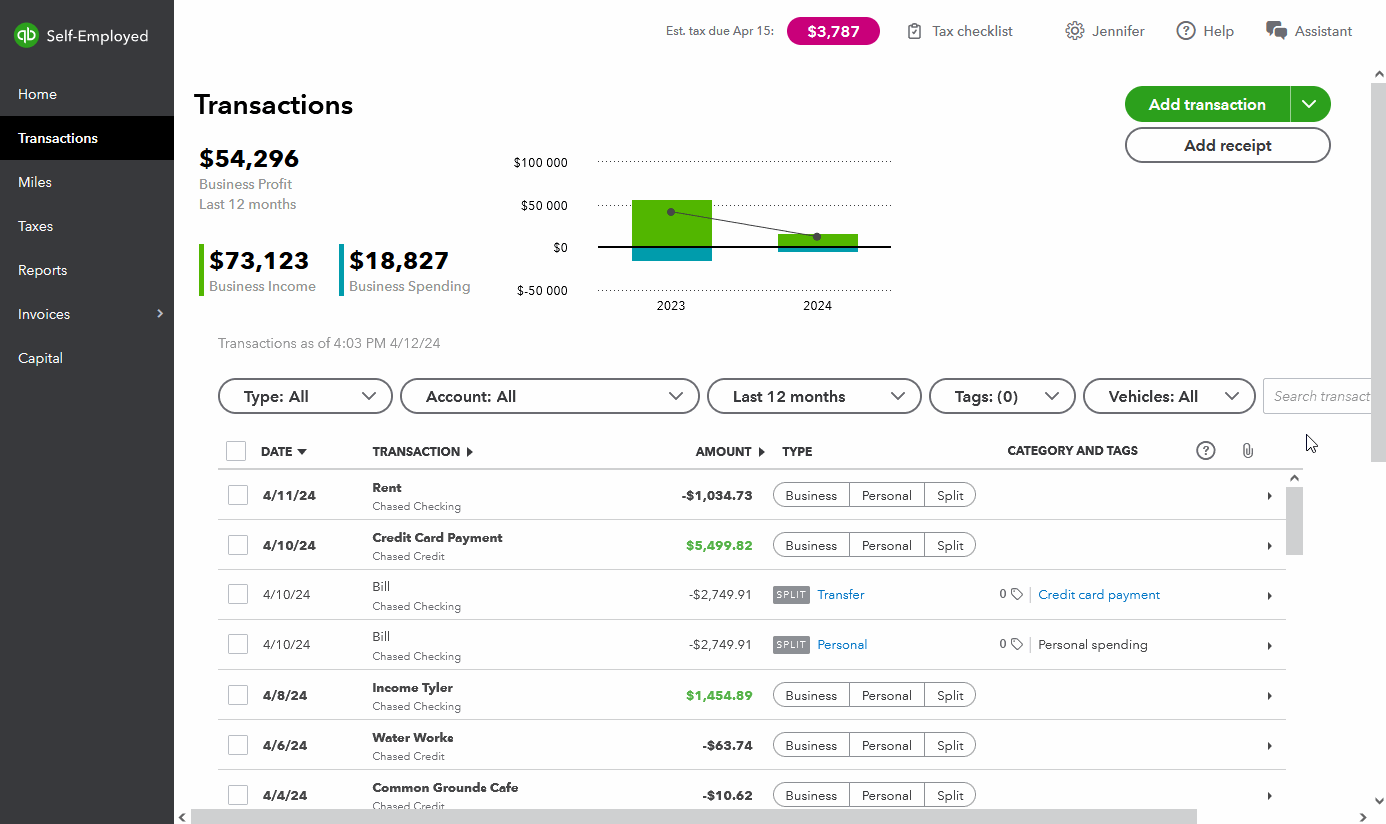Open the Tax checklist clipboard icon

(914, 31)
